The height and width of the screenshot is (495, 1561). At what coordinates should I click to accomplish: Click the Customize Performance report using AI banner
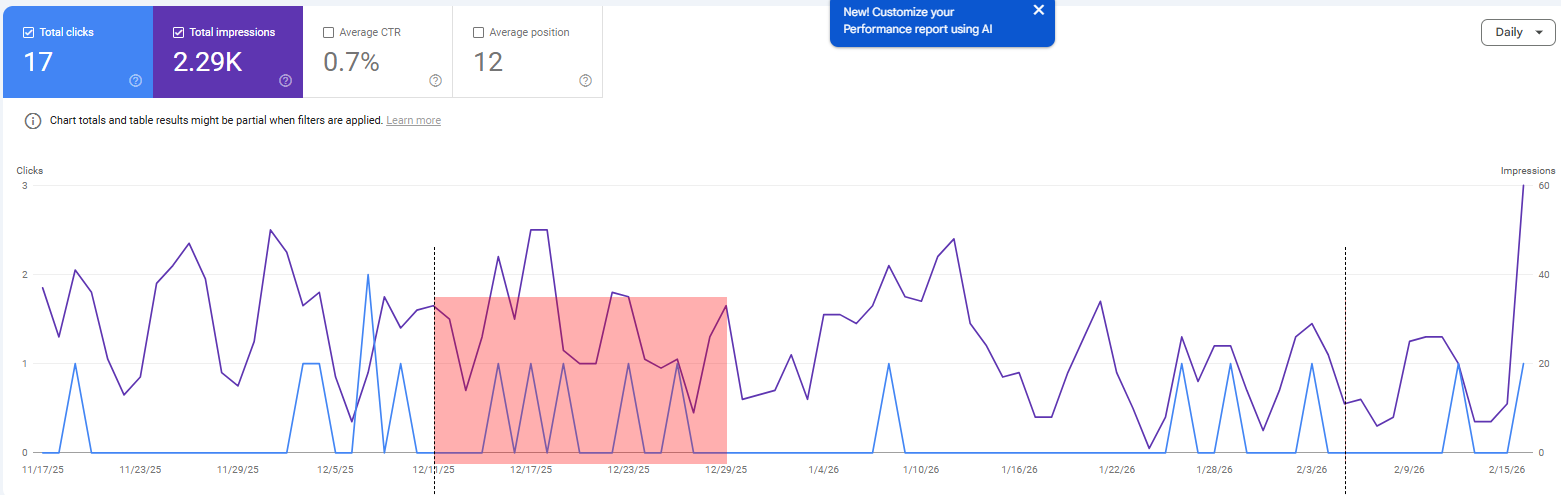(920, 21)
